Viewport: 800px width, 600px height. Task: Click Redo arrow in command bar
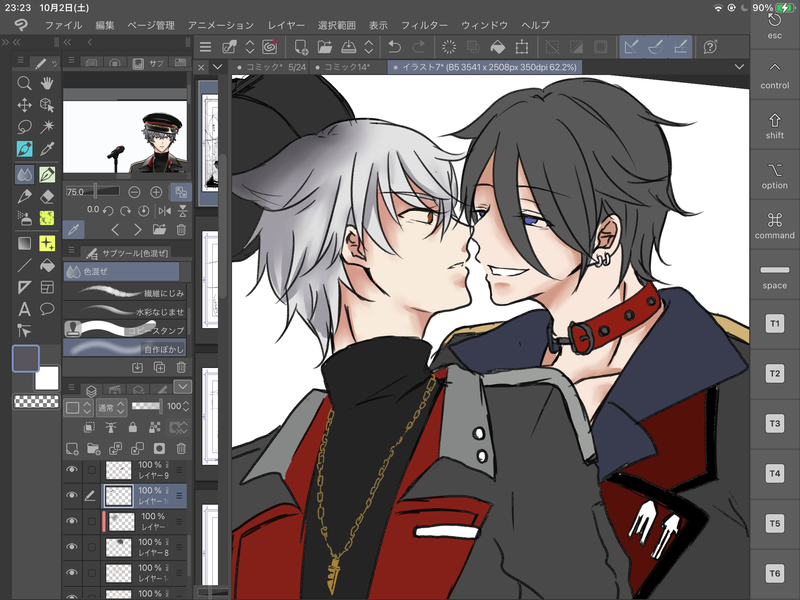[x=418, y=47]
